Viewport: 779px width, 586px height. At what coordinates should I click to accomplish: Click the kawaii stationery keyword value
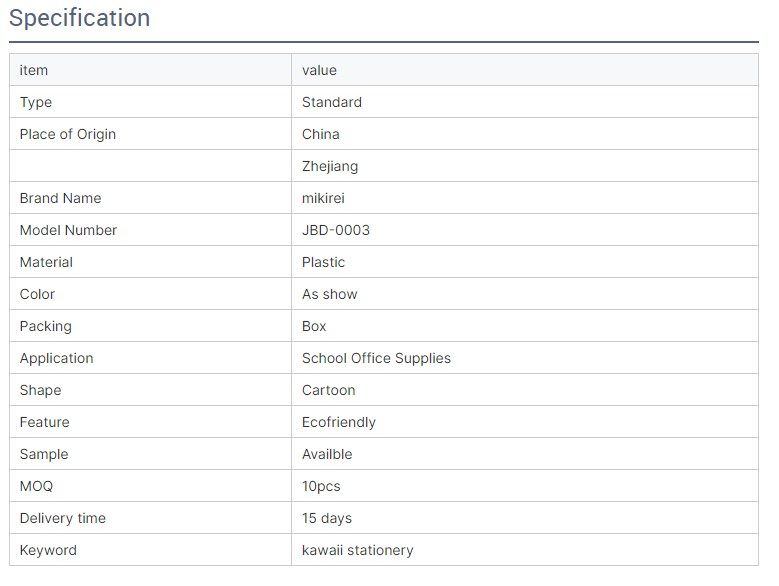(x=358, y=550)
